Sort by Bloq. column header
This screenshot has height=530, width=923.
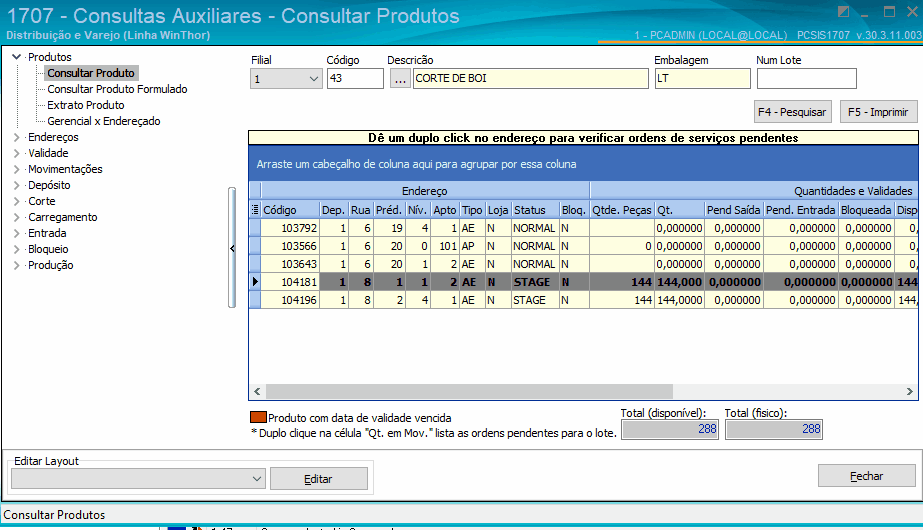pos(574,210)
